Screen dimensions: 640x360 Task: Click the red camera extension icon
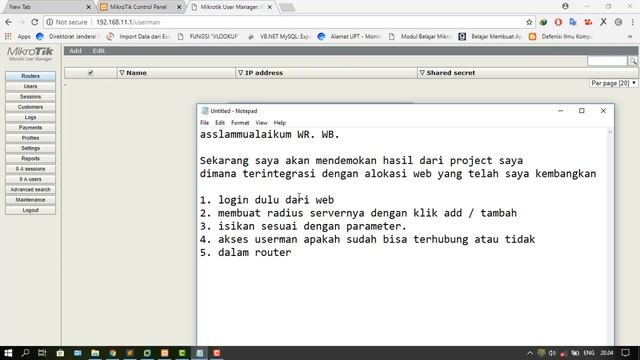(588, 22)
